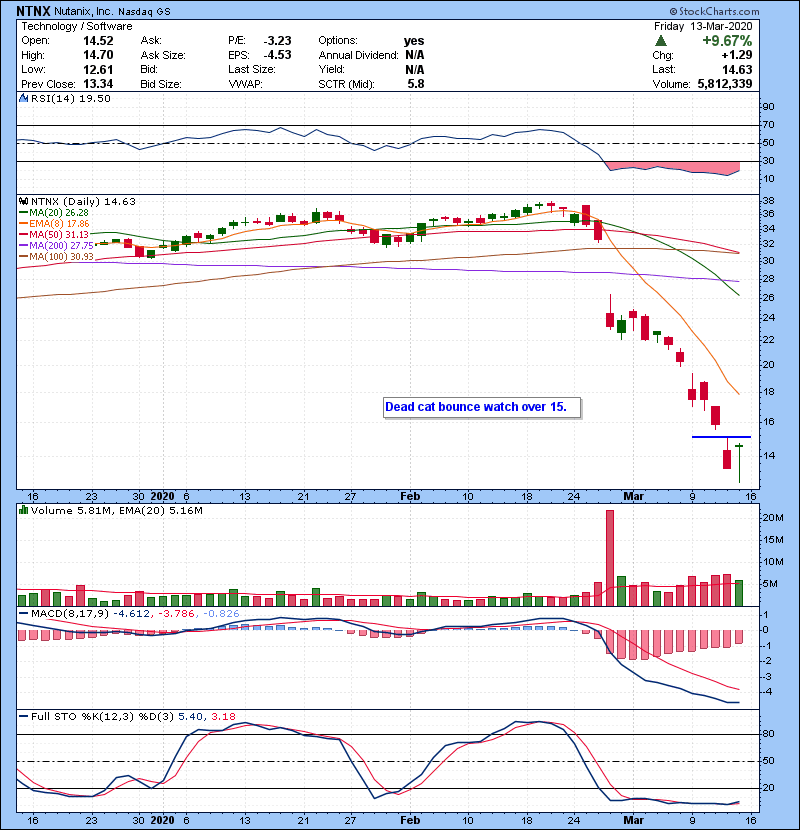Click the tallest red volume bar

[x=610, y=558]
